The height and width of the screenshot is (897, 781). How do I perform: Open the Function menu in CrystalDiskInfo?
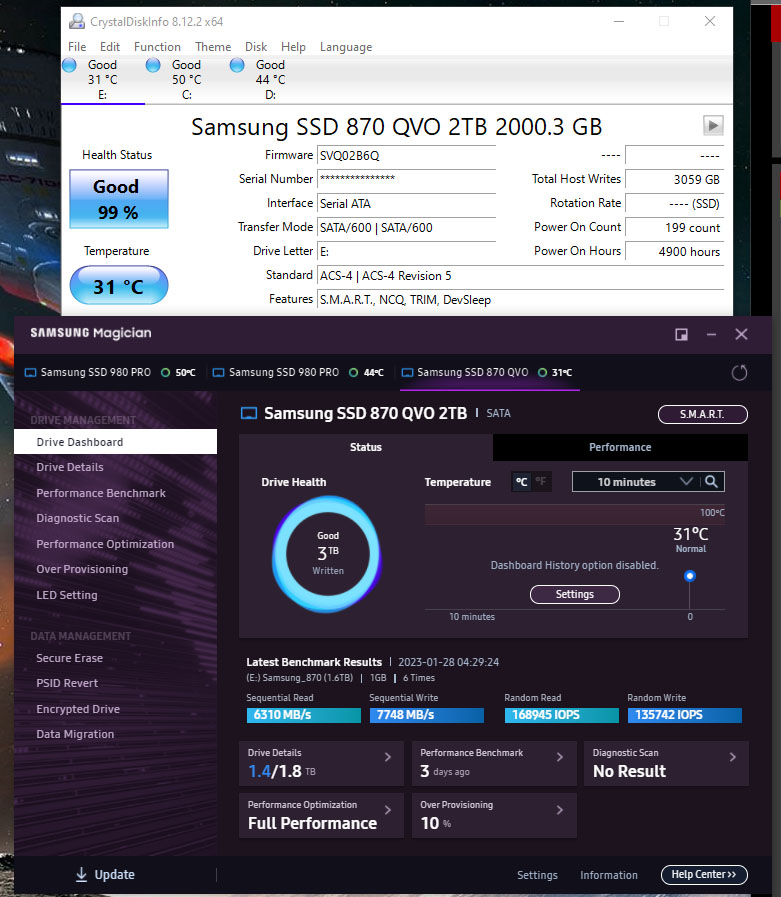[x=157, y=47]
